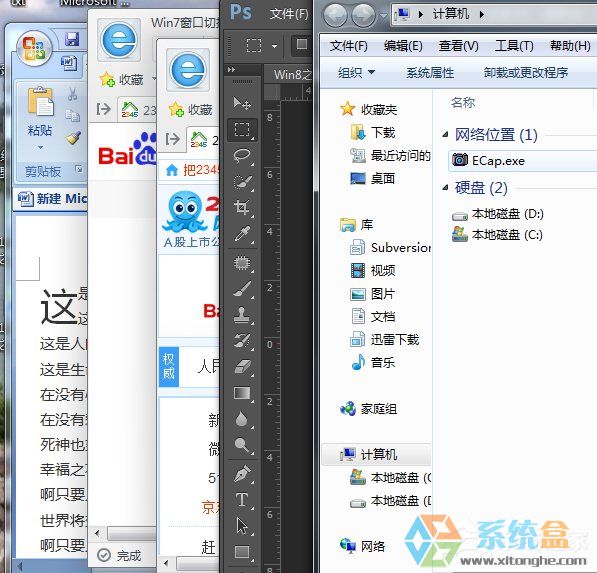Click the explorer Back navigation button
597x573 pixels.
coord(335,15)
